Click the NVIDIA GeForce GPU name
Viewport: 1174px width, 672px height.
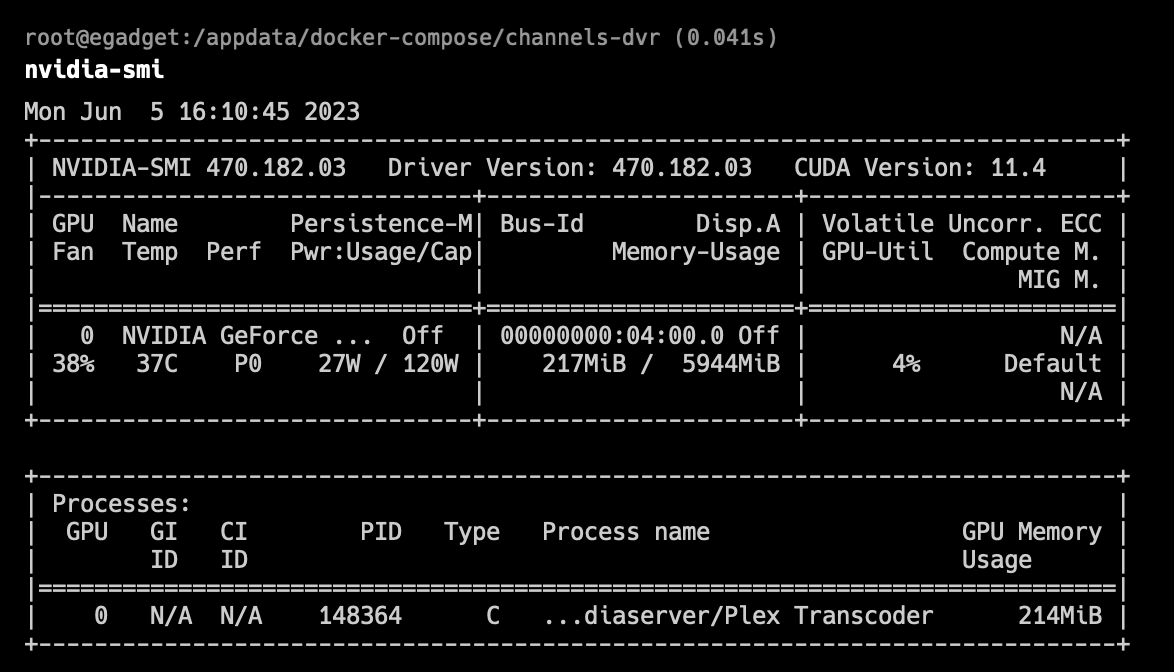coord(220,335)
